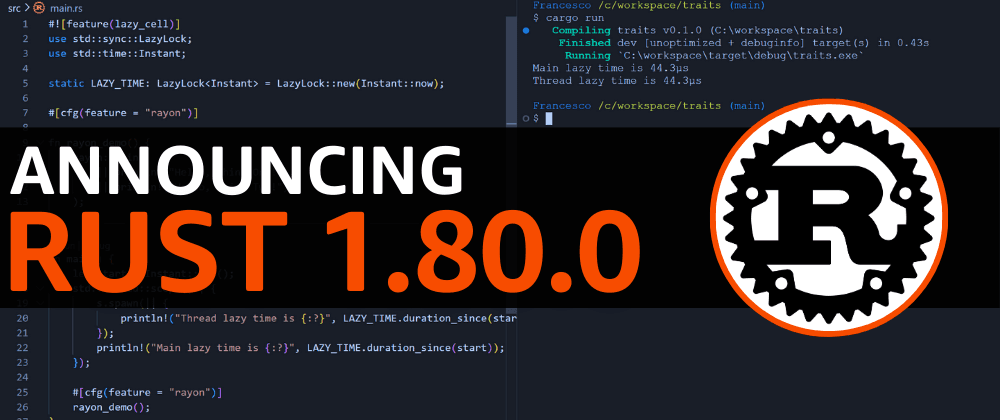1000x420 pixels.
Task: Click "Main lazy time is 44.3µs" output
Action: click(610, 68)
